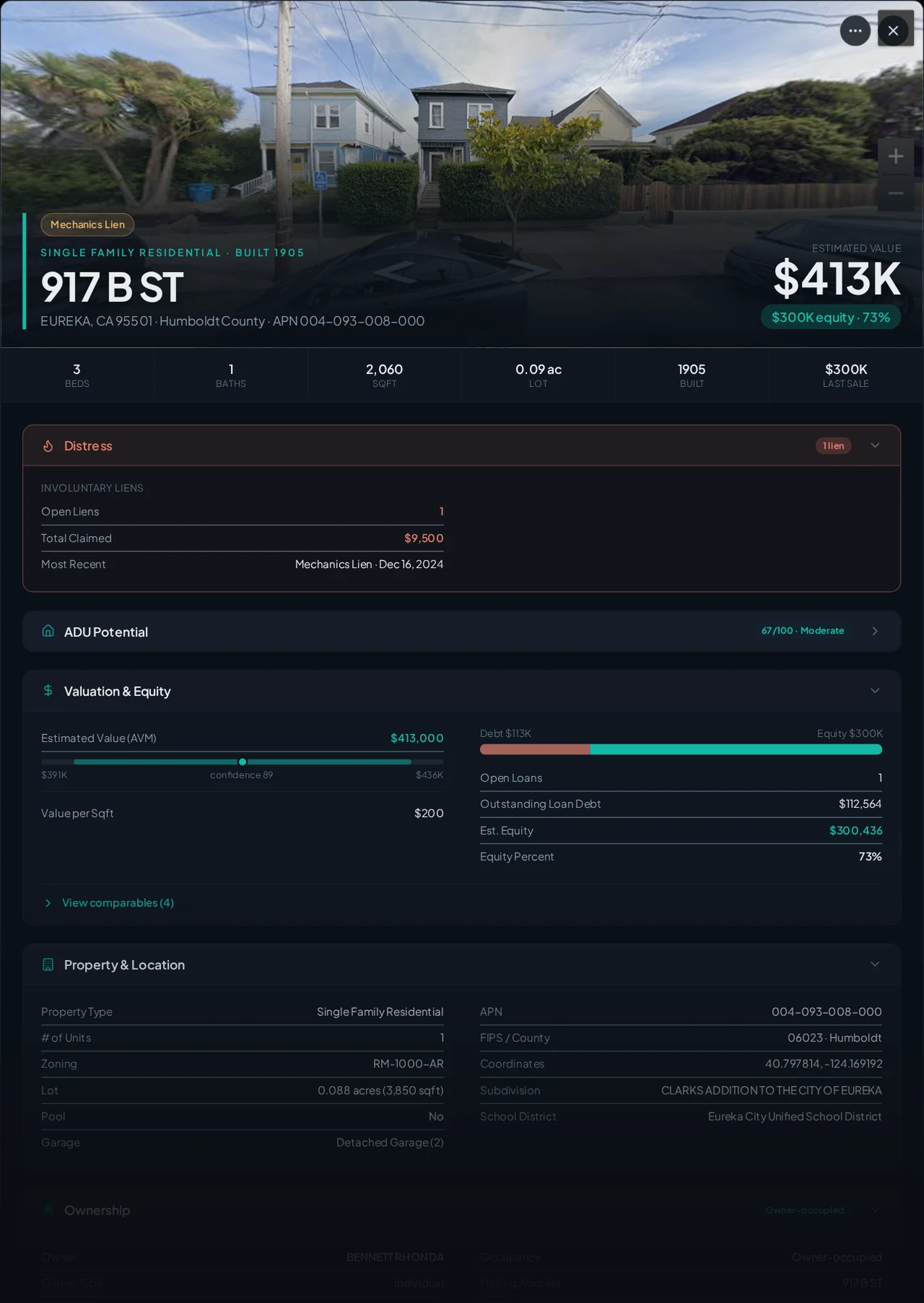Select the $436K high range label
Screen dimensions: 924x1303
[x=430, y=775]
